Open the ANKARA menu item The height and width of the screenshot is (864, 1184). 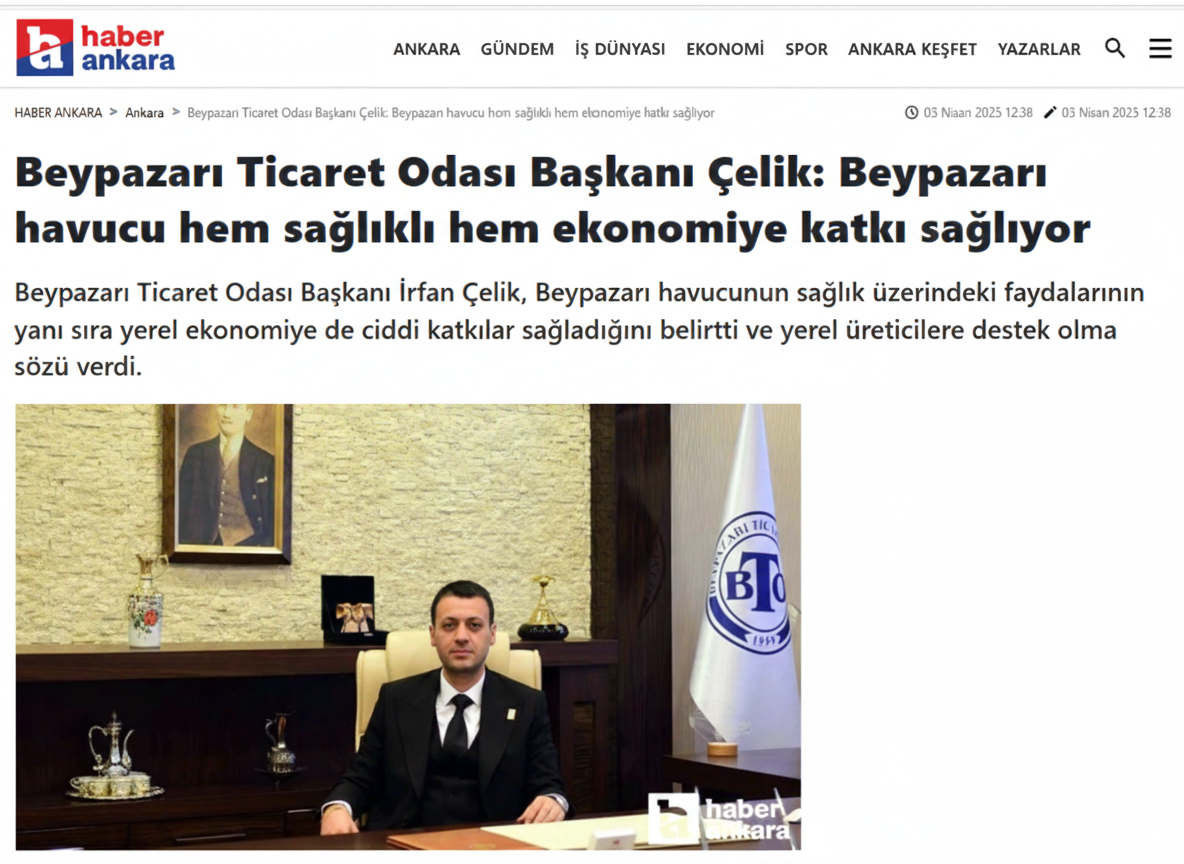pyautogui.click(x=427, y=49)
